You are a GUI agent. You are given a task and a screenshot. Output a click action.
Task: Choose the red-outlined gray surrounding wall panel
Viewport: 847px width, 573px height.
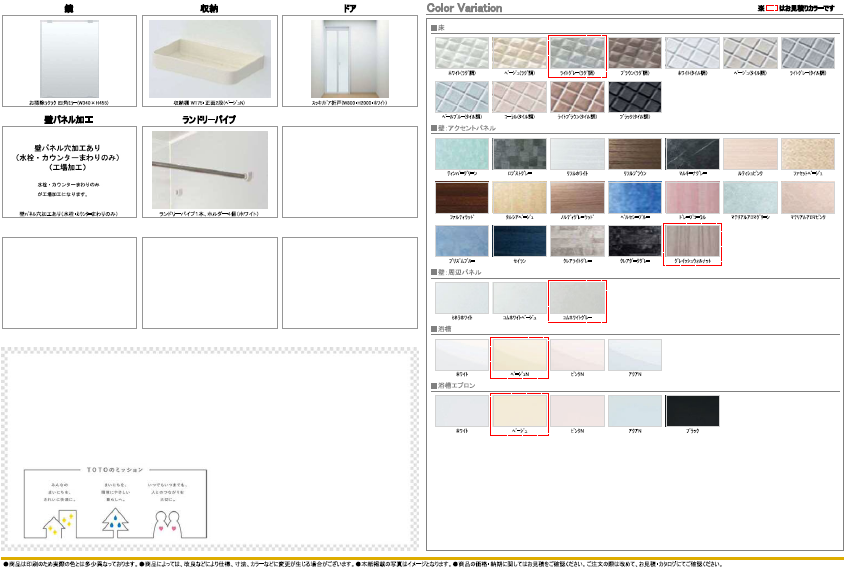coord(577,298)
